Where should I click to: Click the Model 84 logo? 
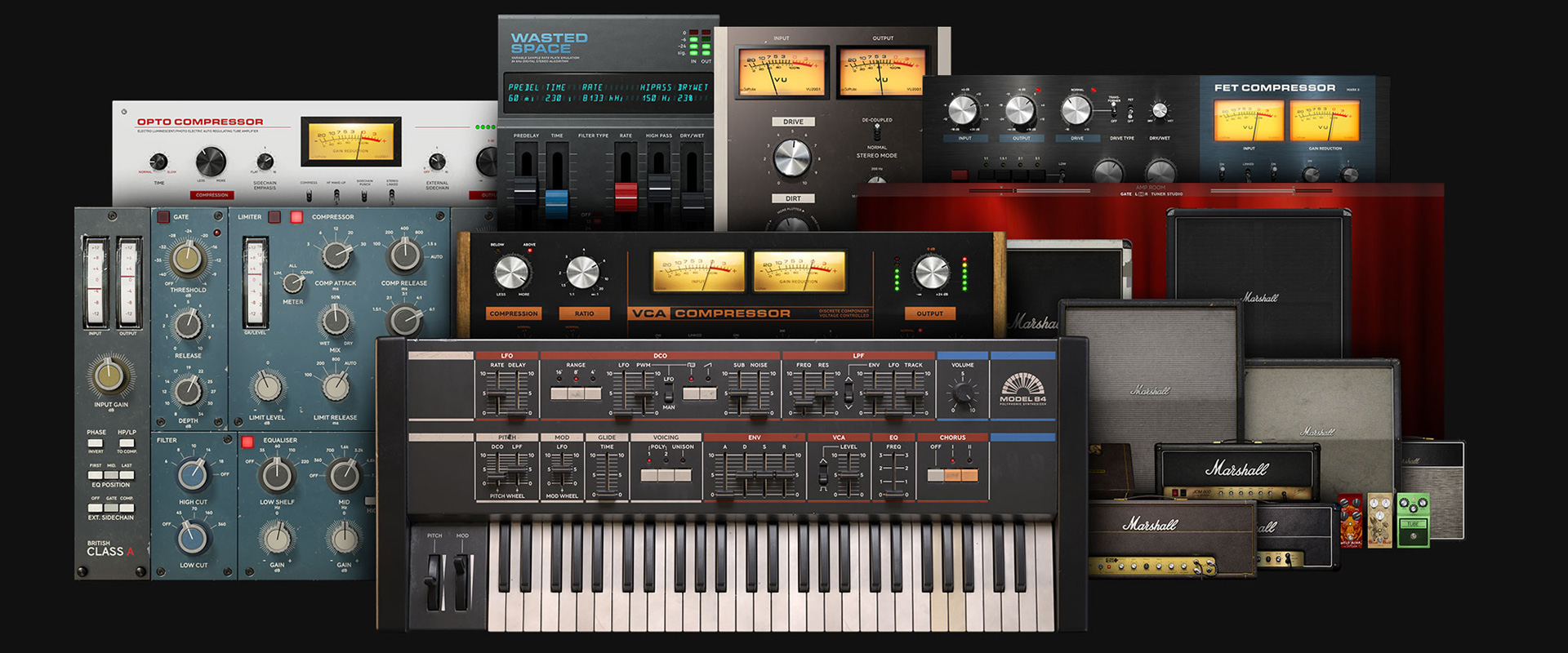[x=1022, y=389]
